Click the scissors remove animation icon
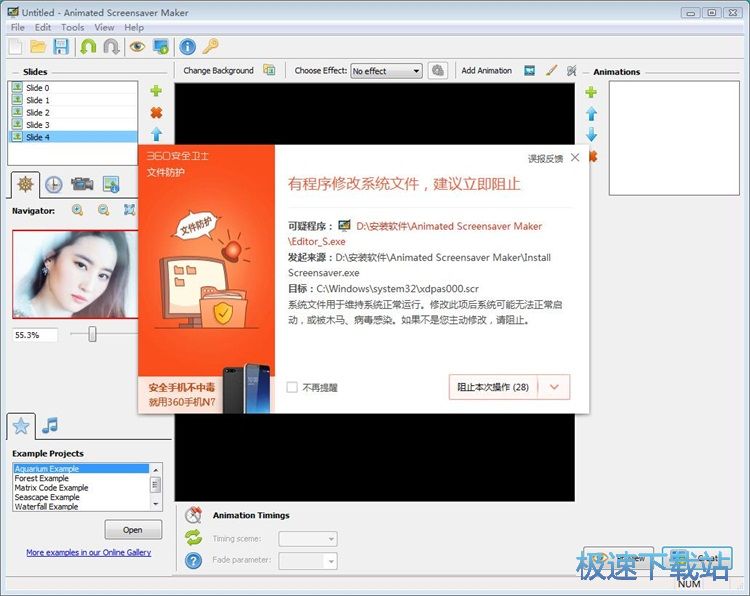The height and width of the screenshot is (596, 750). pyautogui.click(x=572, y=70)
